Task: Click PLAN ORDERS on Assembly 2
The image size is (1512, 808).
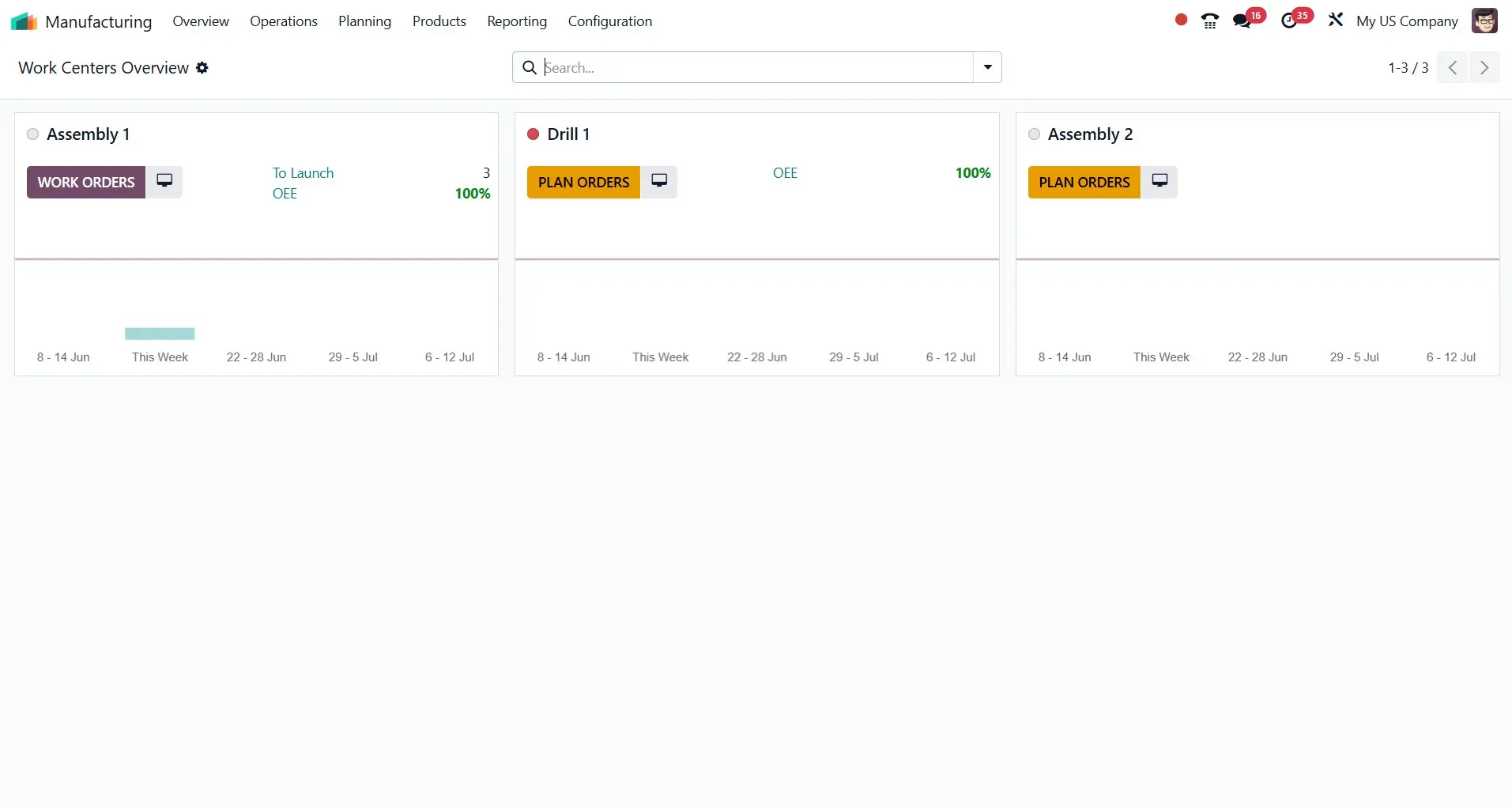Action: pos(1084,182)
